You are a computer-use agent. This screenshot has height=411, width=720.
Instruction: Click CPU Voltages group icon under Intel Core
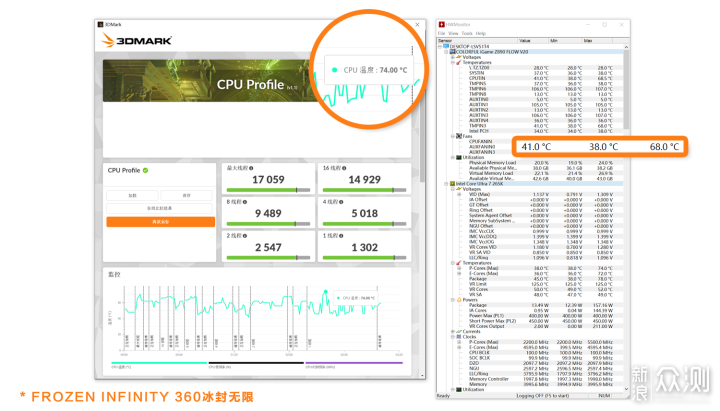click(459, 189)
